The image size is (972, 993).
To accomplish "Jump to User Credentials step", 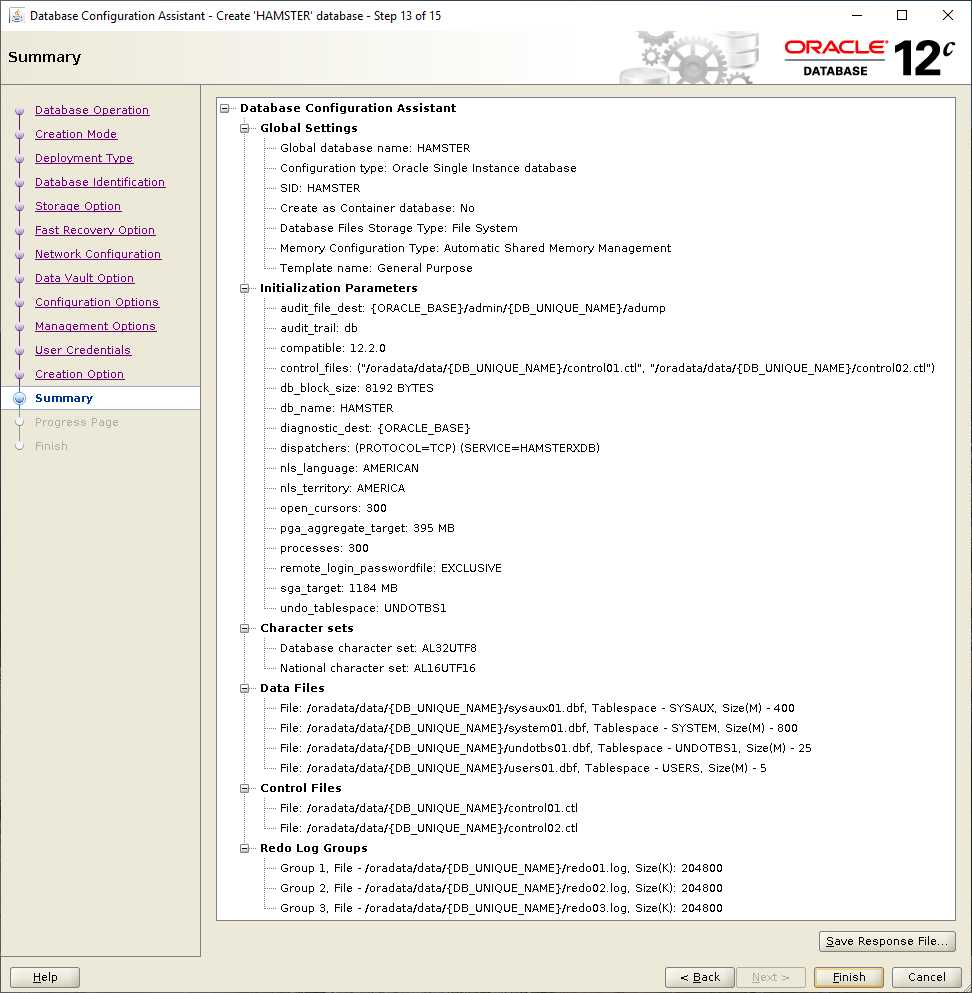I will 83,350.
